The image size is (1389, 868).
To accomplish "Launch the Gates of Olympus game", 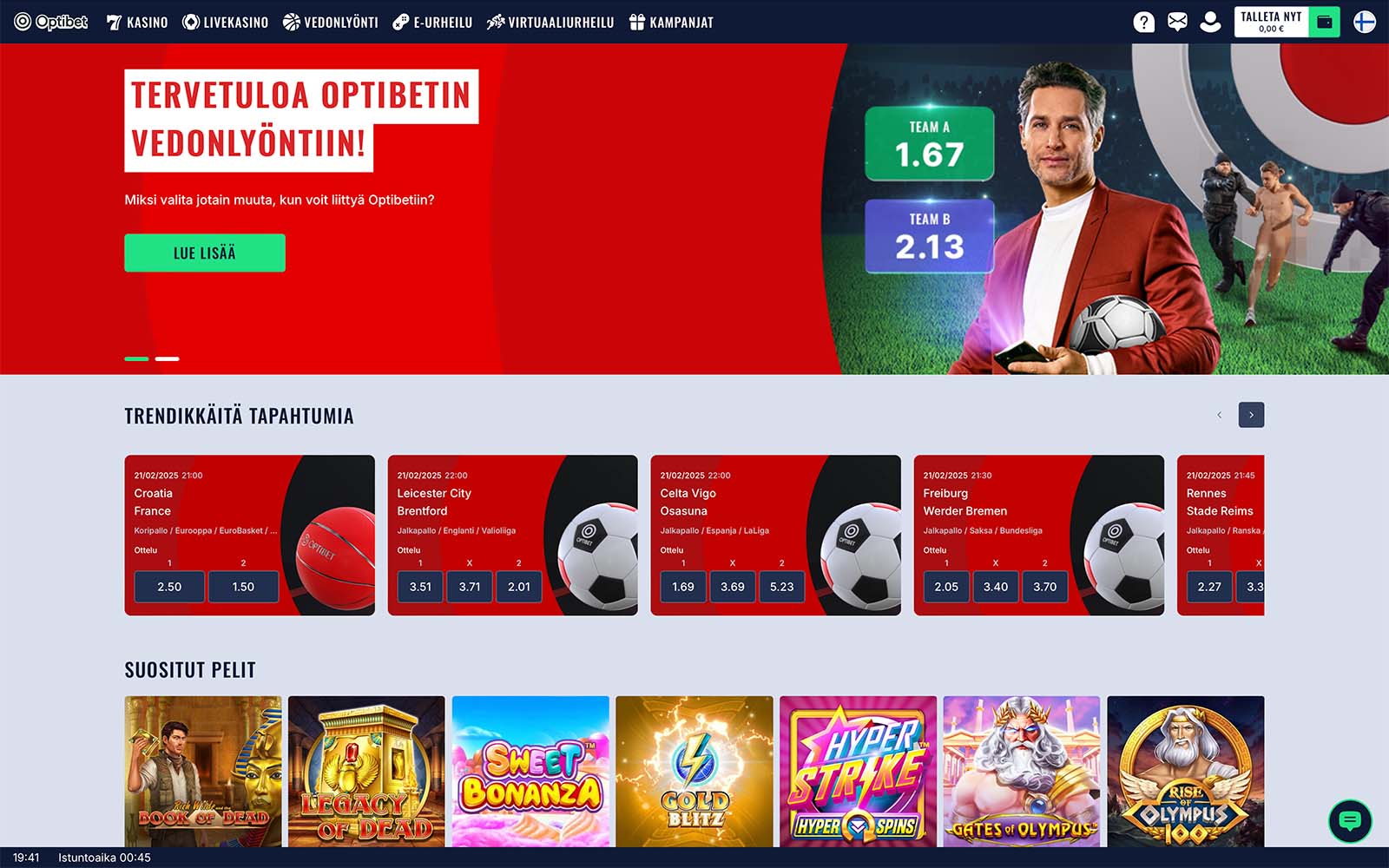I will point(1022,771).
